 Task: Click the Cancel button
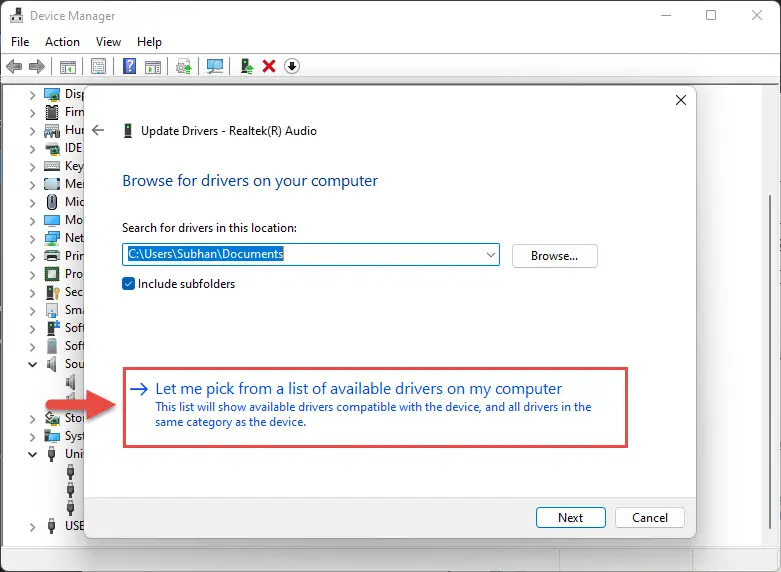649,517
